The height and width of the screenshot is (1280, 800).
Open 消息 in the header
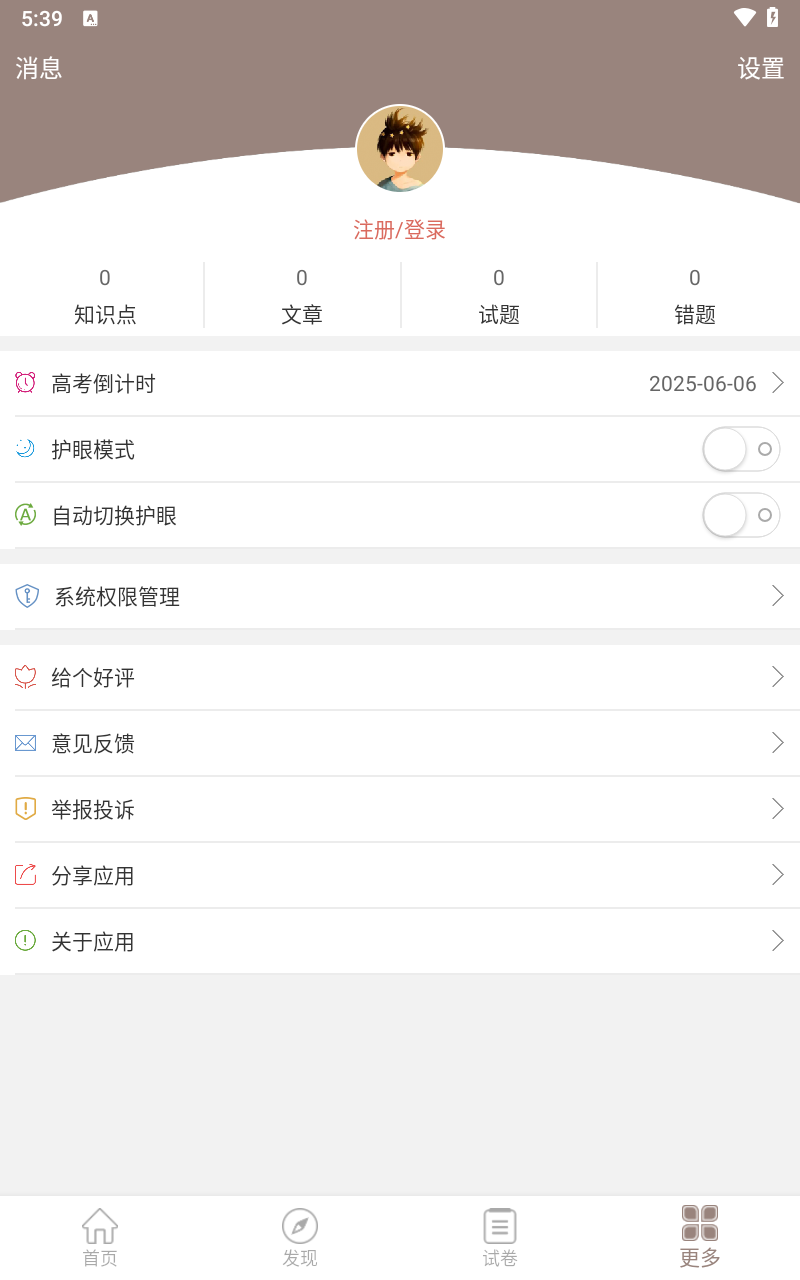(39, 68)
